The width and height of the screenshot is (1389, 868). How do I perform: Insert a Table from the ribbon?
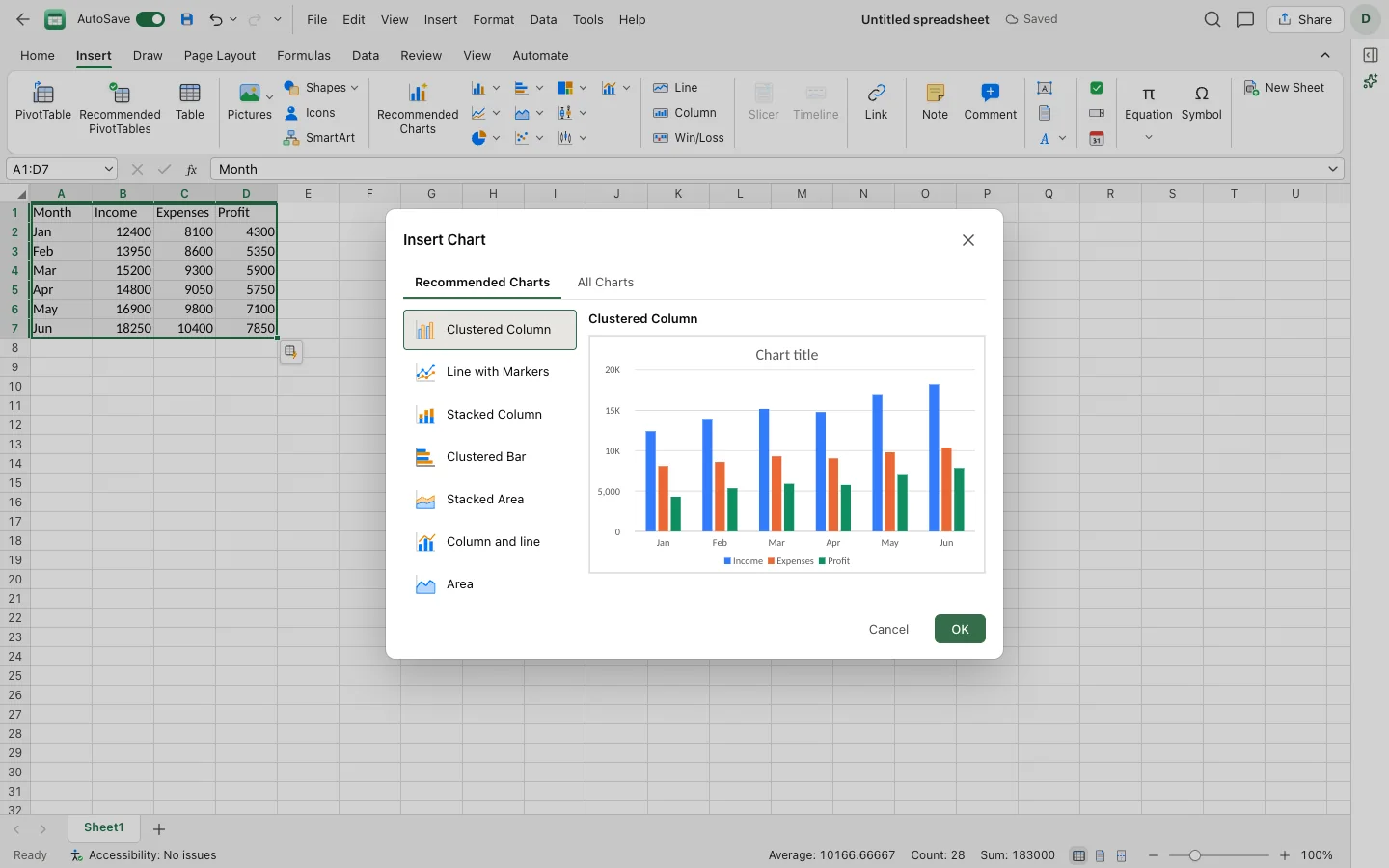click(x=190, y=102)
